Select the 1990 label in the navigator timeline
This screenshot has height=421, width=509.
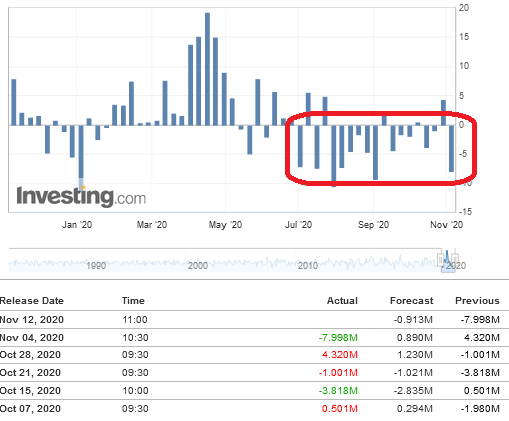point(96,266)
